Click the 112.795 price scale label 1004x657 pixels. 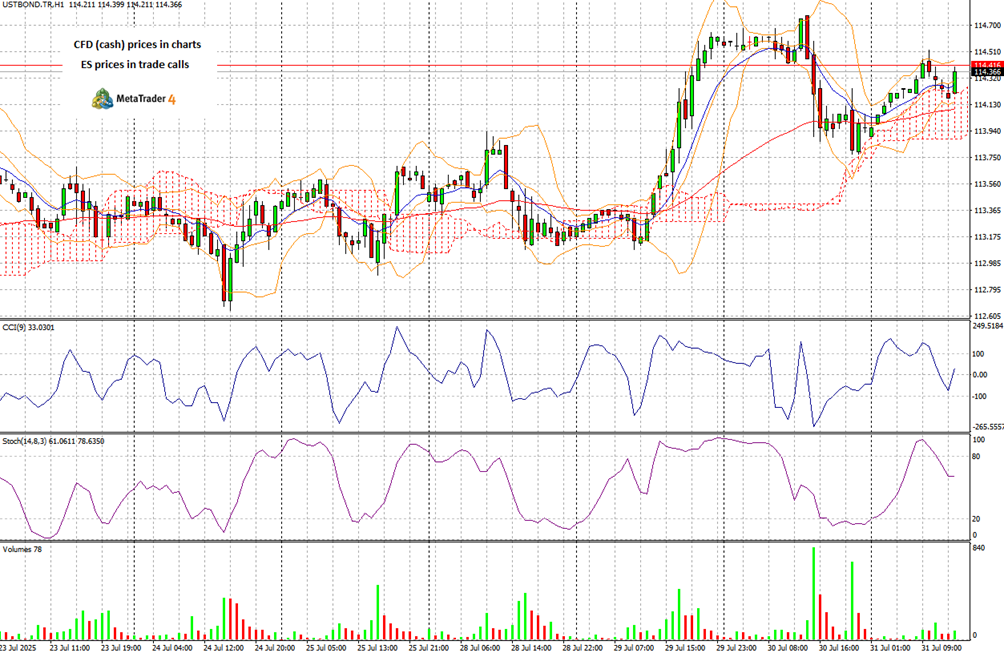[x=985, y=290]
